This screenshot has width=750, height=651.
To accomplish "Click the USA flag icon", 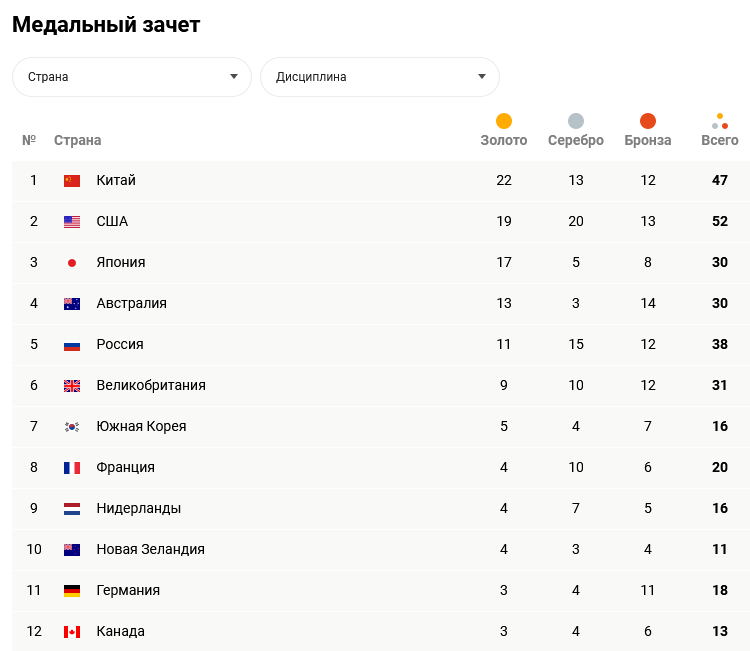I will click(x=72, y=222).
